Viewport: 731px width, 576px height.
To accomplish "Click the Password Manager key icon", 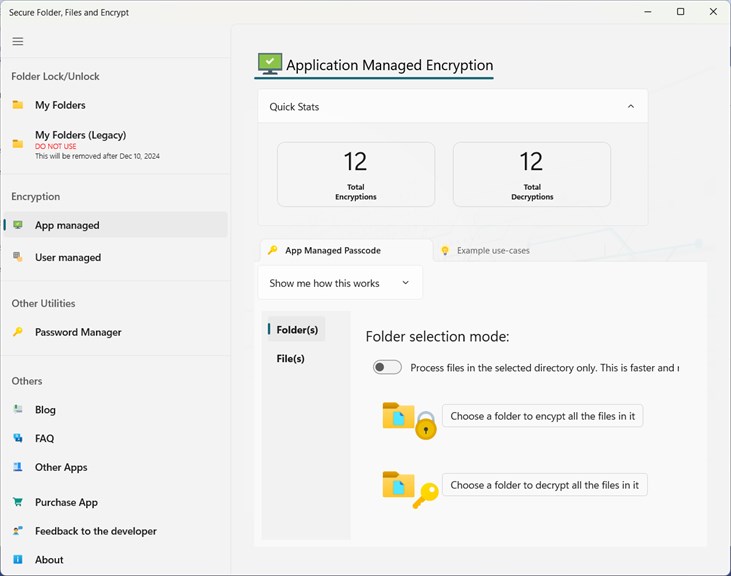I will [x=18, y=332].
